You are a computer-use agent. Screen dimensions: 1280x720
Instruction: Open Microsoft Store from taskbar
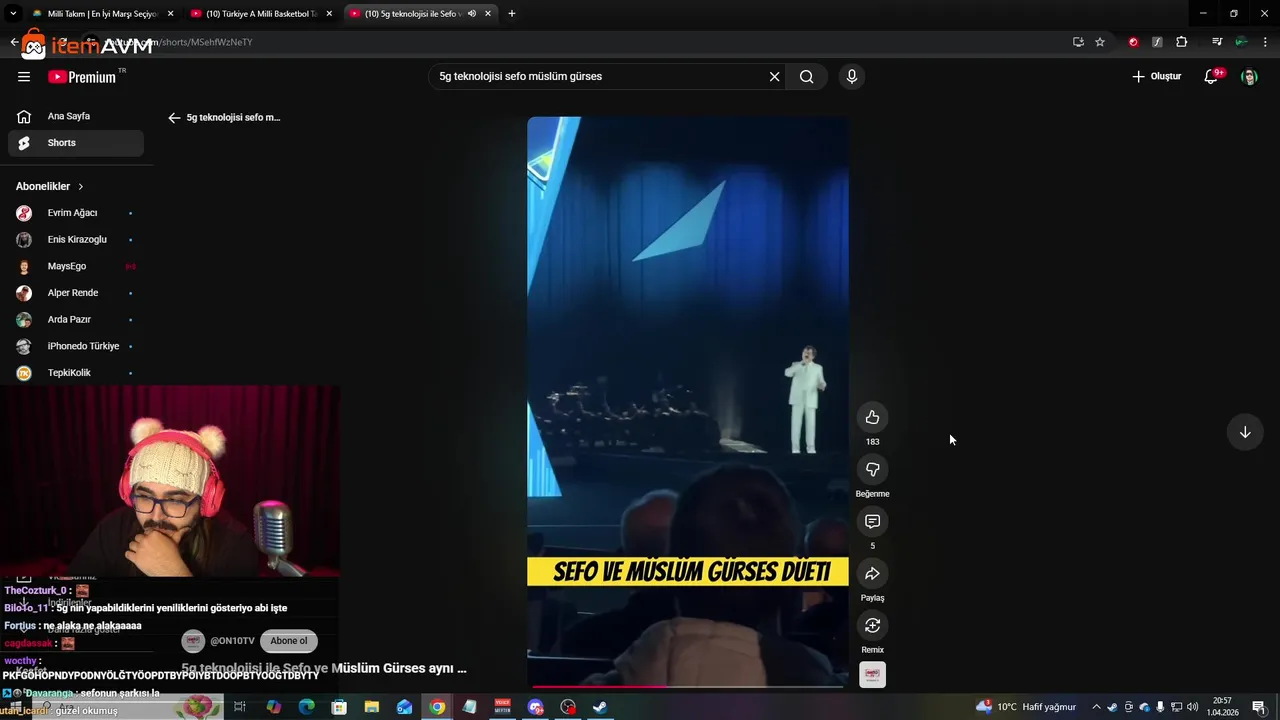click(x=339, y=707)
